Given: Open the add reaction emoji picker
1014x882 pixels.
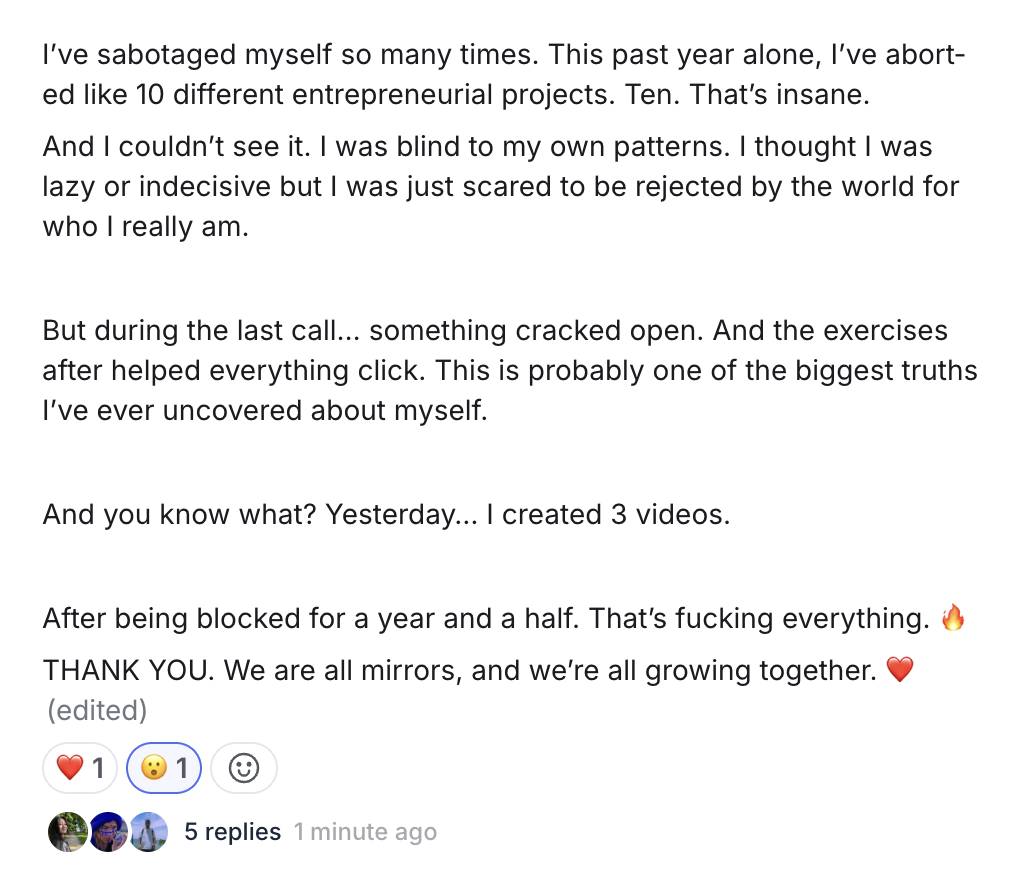Looking at the screenshot, I should point(244,768).
